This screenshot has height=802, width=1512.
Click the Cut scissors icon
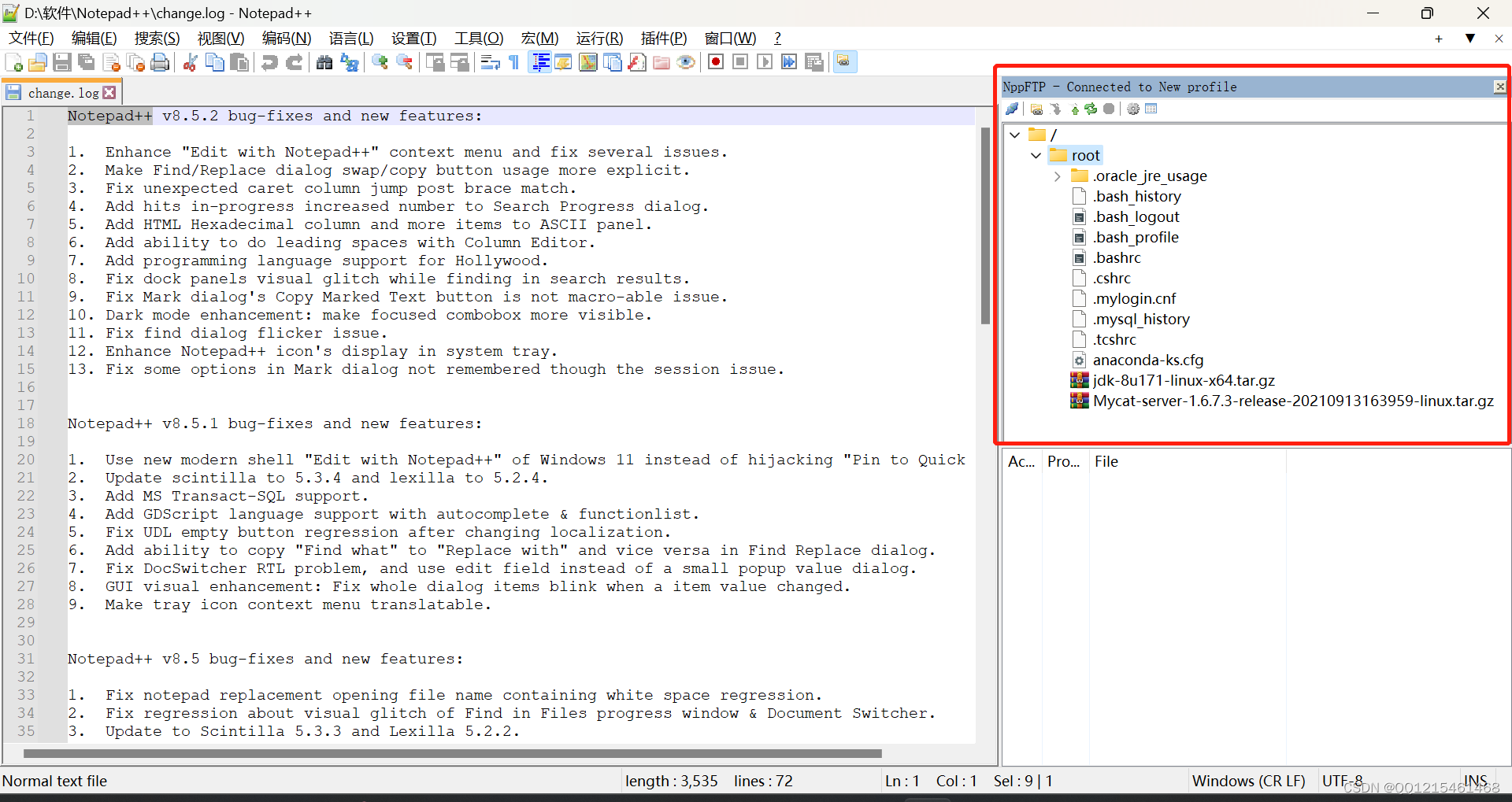click(190, 62)
